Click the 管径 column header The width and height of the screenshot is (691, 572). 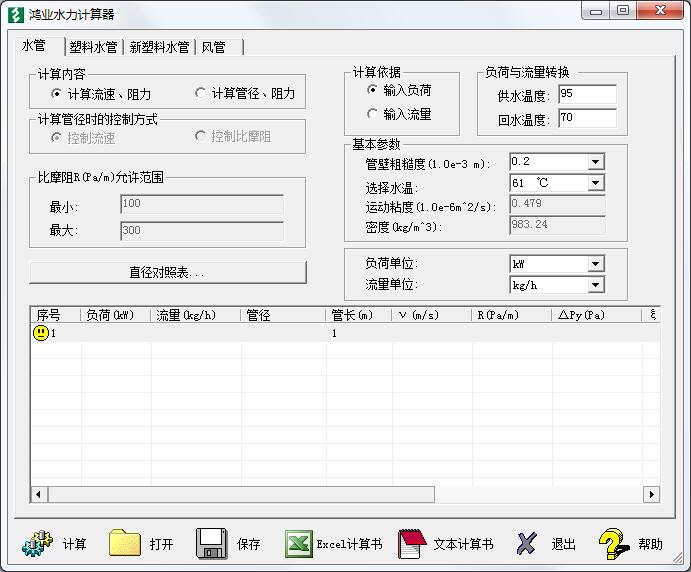tap(283, 315)
